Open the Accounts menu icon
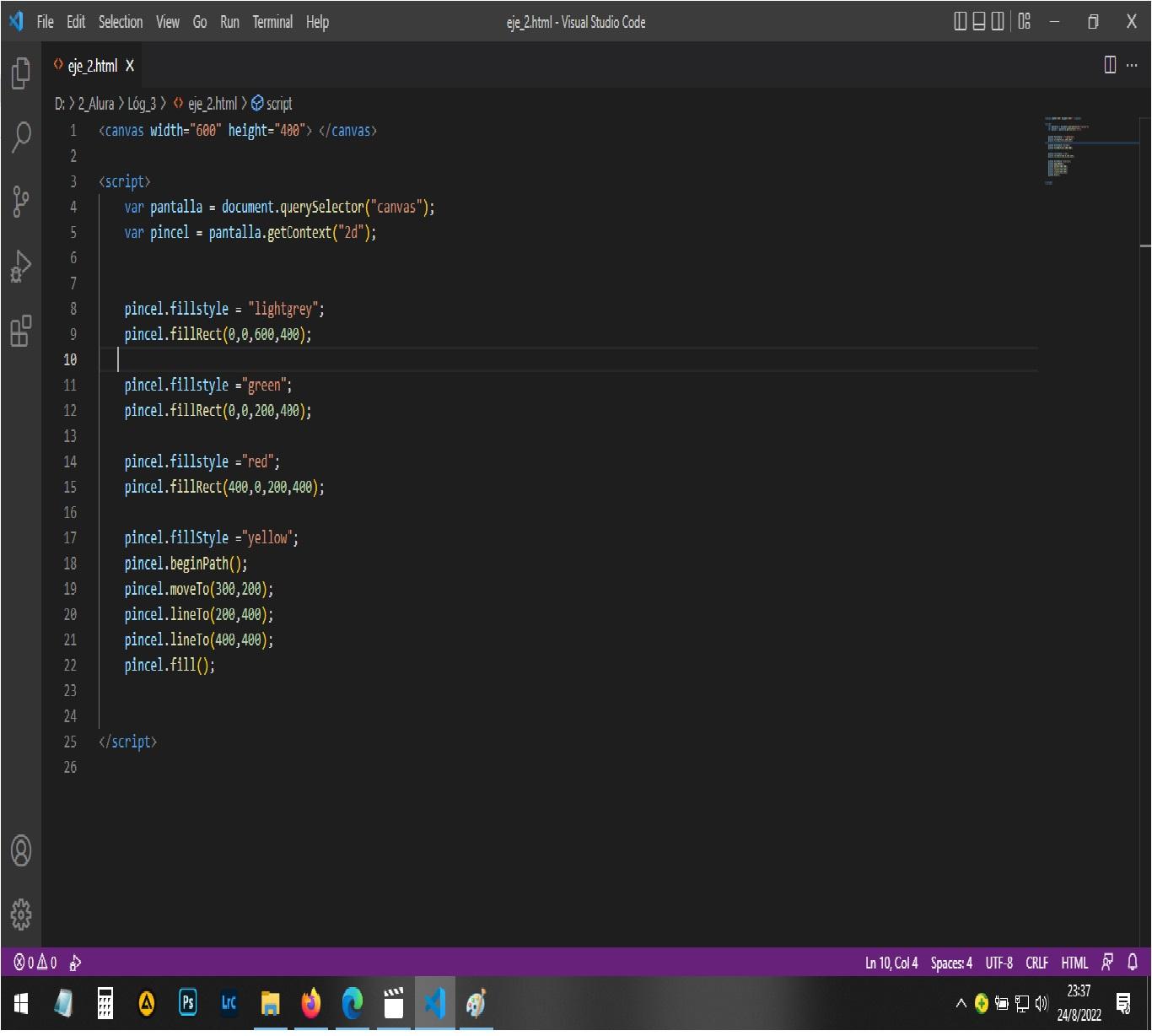 point(21,850)
